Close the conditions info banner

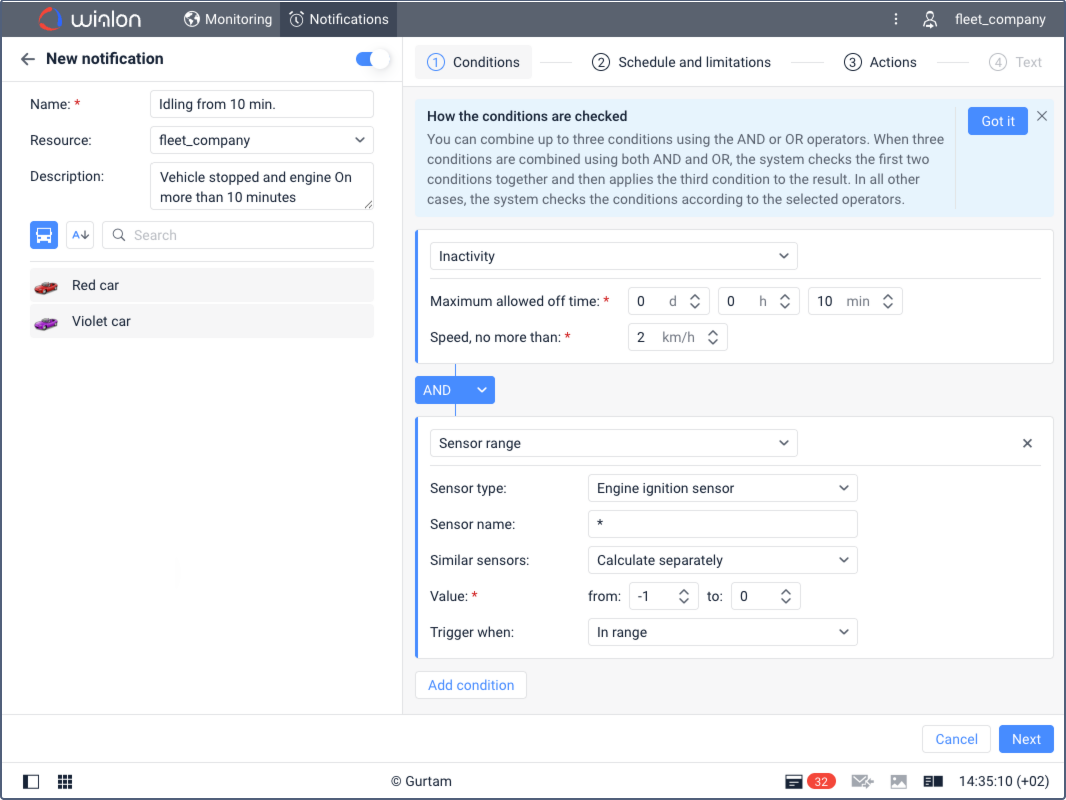coord(1042,116)
